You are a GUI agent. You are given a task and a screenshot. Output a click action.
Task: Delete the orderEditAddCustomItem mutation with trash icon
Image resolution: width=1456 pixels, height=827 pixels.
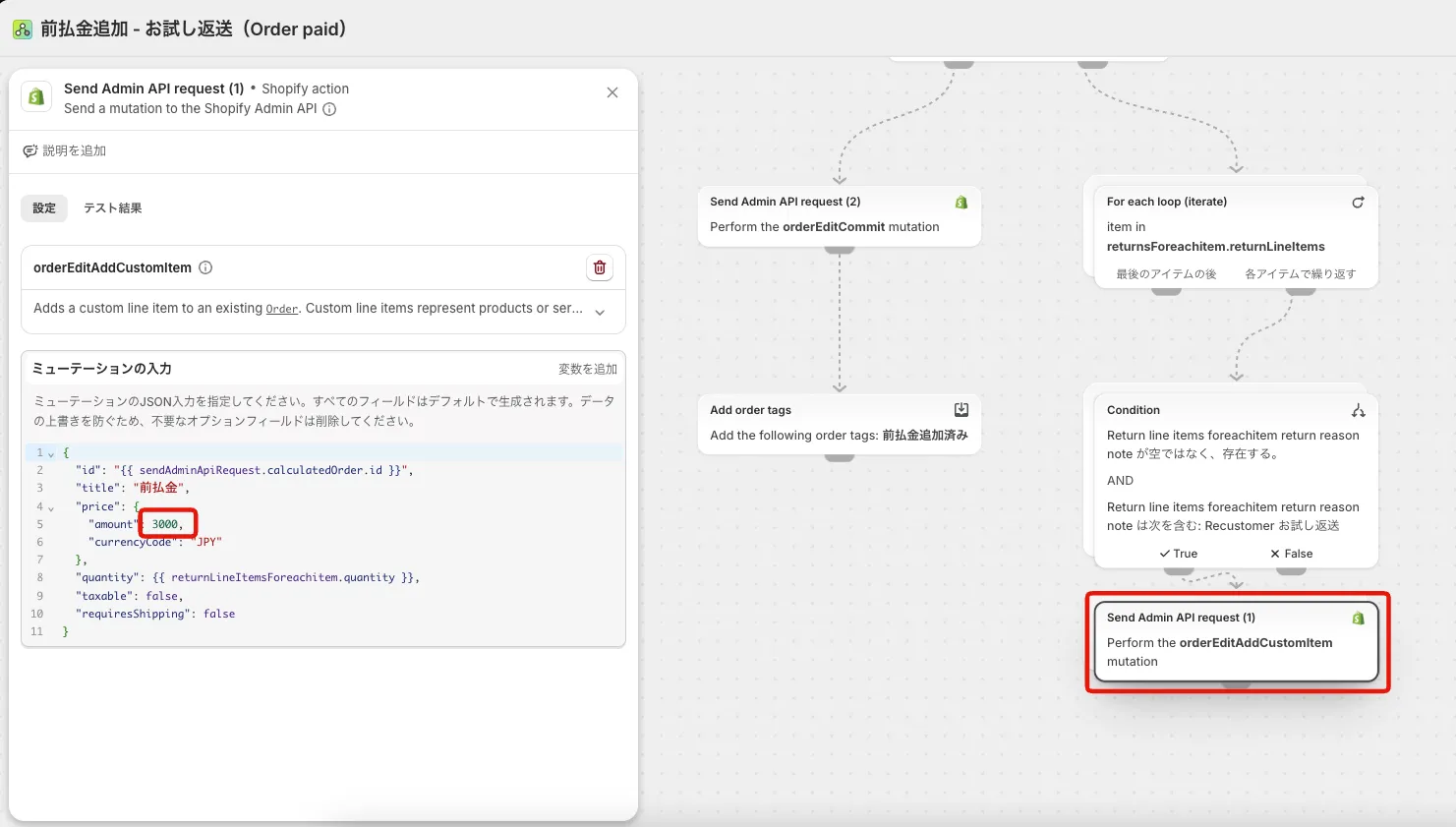click(x=600, y=267)
